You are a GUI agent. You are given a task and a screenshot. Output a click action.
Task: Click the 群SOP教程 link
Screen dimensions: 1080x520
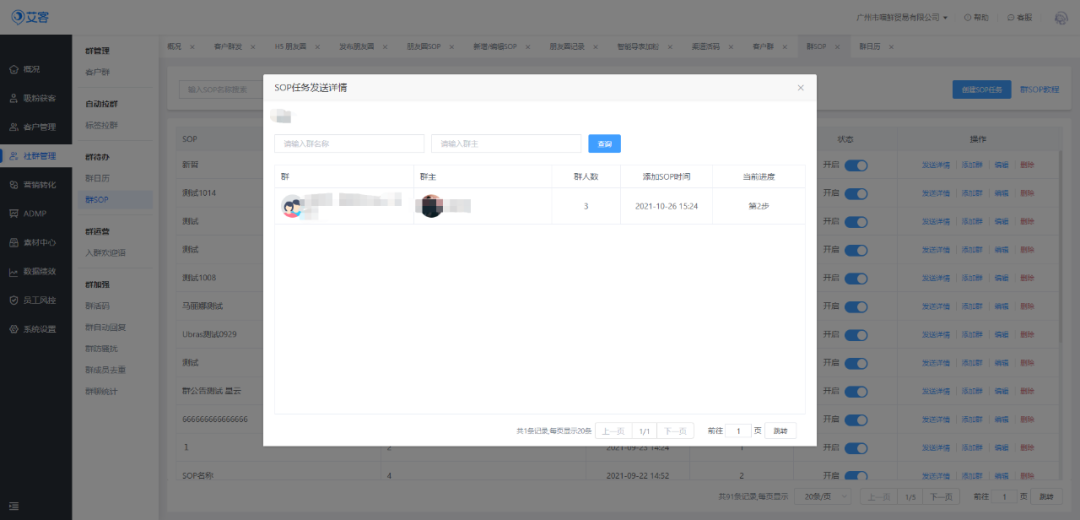pos(1039,90)
